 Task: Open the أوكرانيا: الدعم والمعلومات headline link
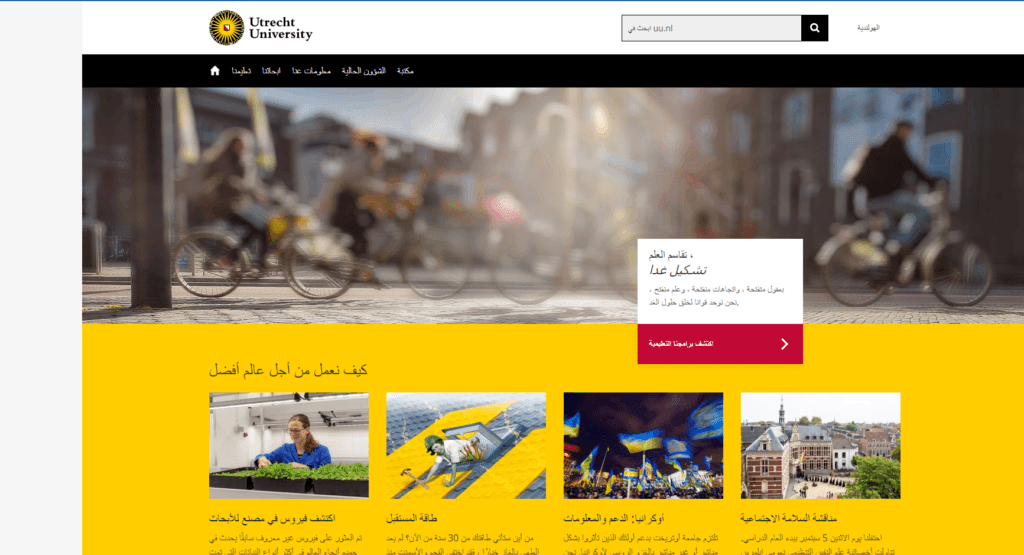603,518
